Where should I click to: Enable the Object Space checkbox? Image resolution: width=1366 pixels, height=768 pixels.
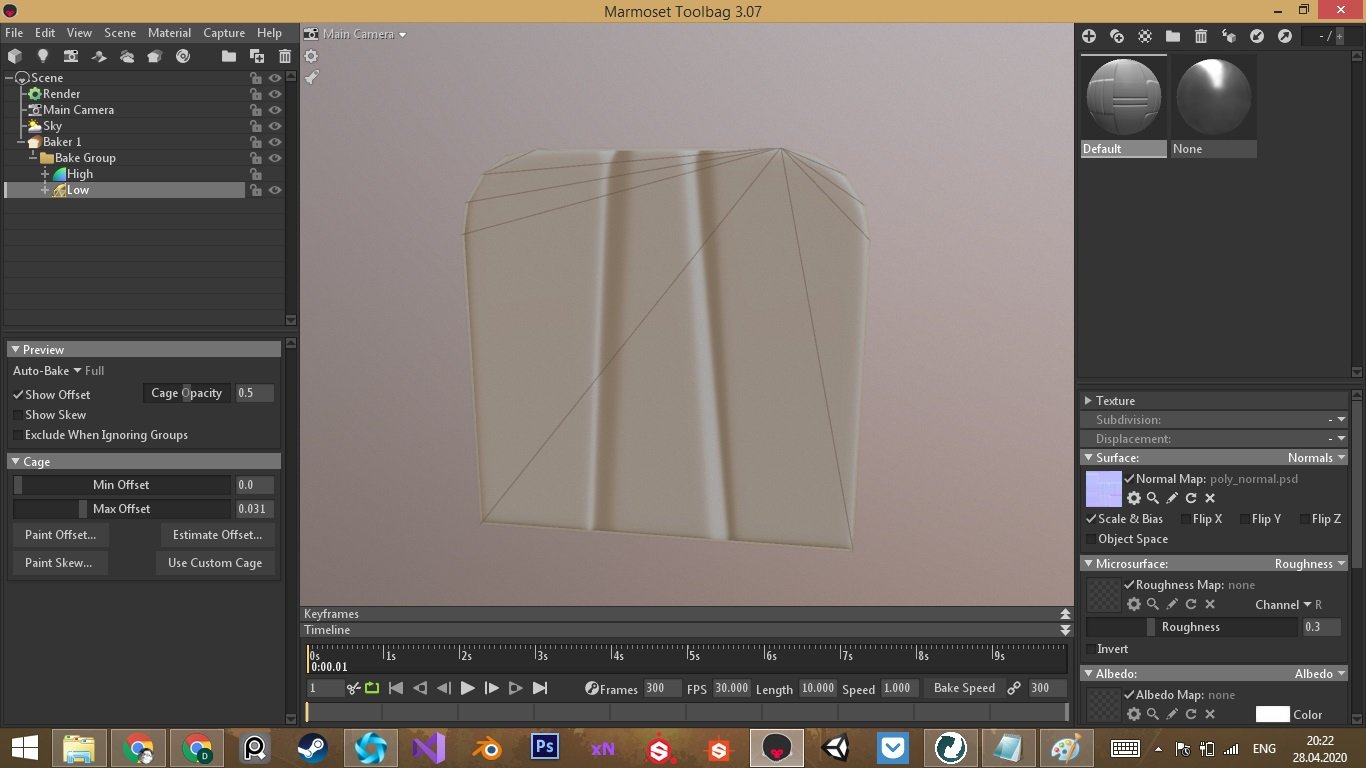pyautogui.click(x=1091, y=539)
